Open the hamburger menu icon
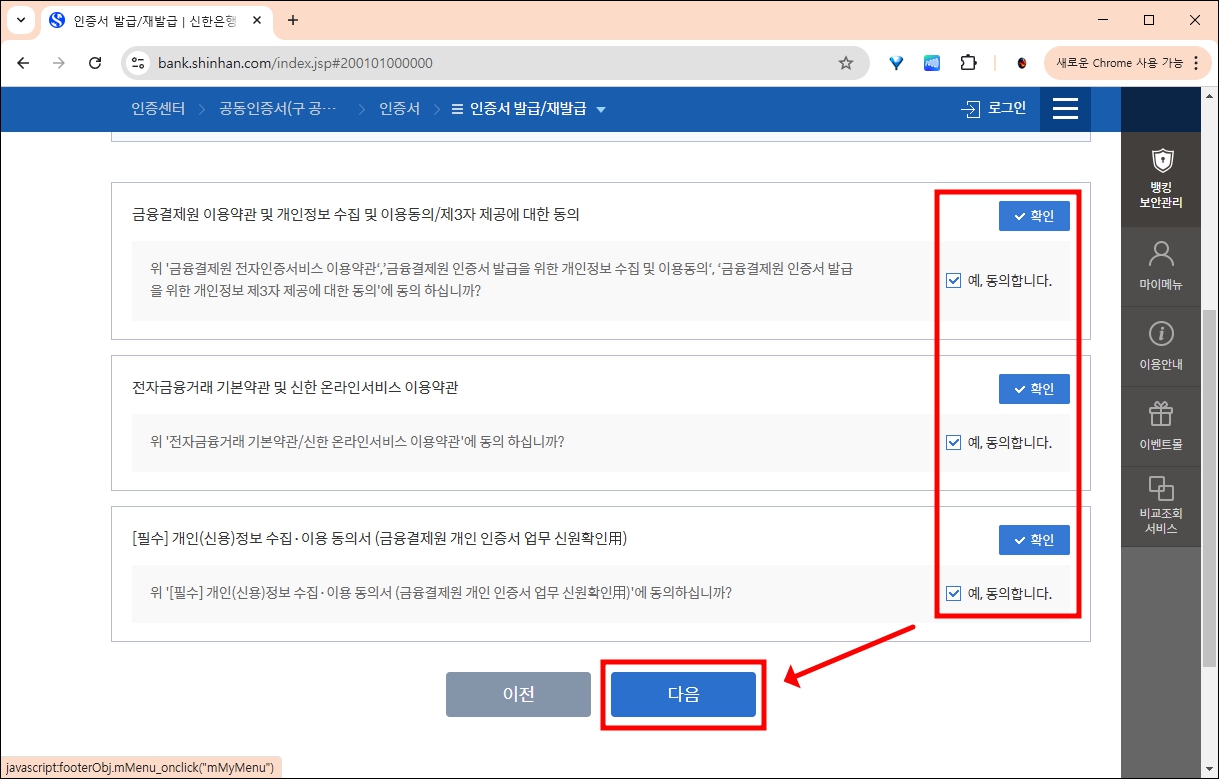 point(1065,109)
